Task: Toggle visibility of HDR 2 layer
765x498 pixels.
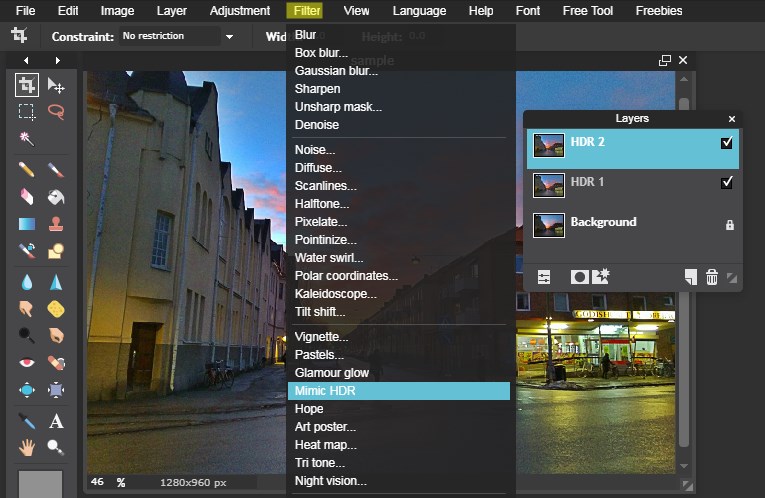Action: (726, 142)
